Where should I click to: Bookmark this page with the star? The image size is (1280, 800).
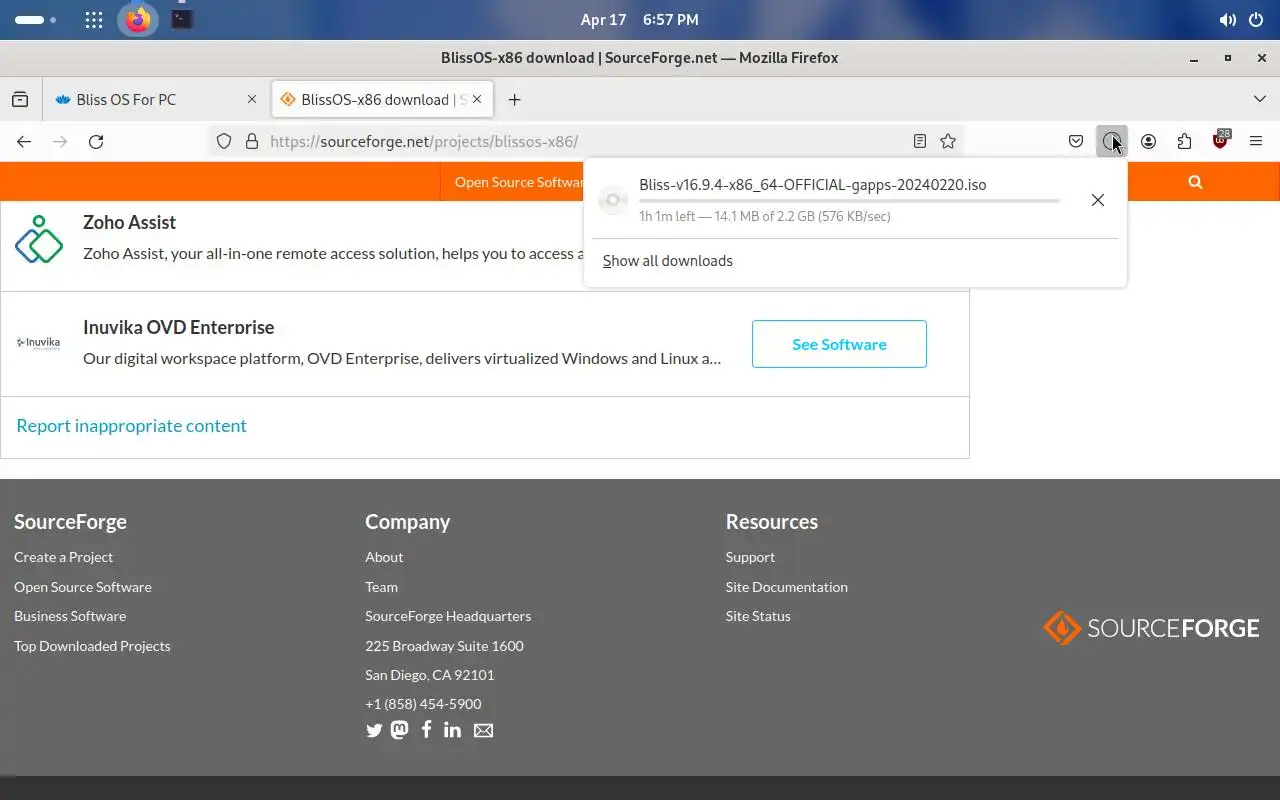[x=948, y=141]
